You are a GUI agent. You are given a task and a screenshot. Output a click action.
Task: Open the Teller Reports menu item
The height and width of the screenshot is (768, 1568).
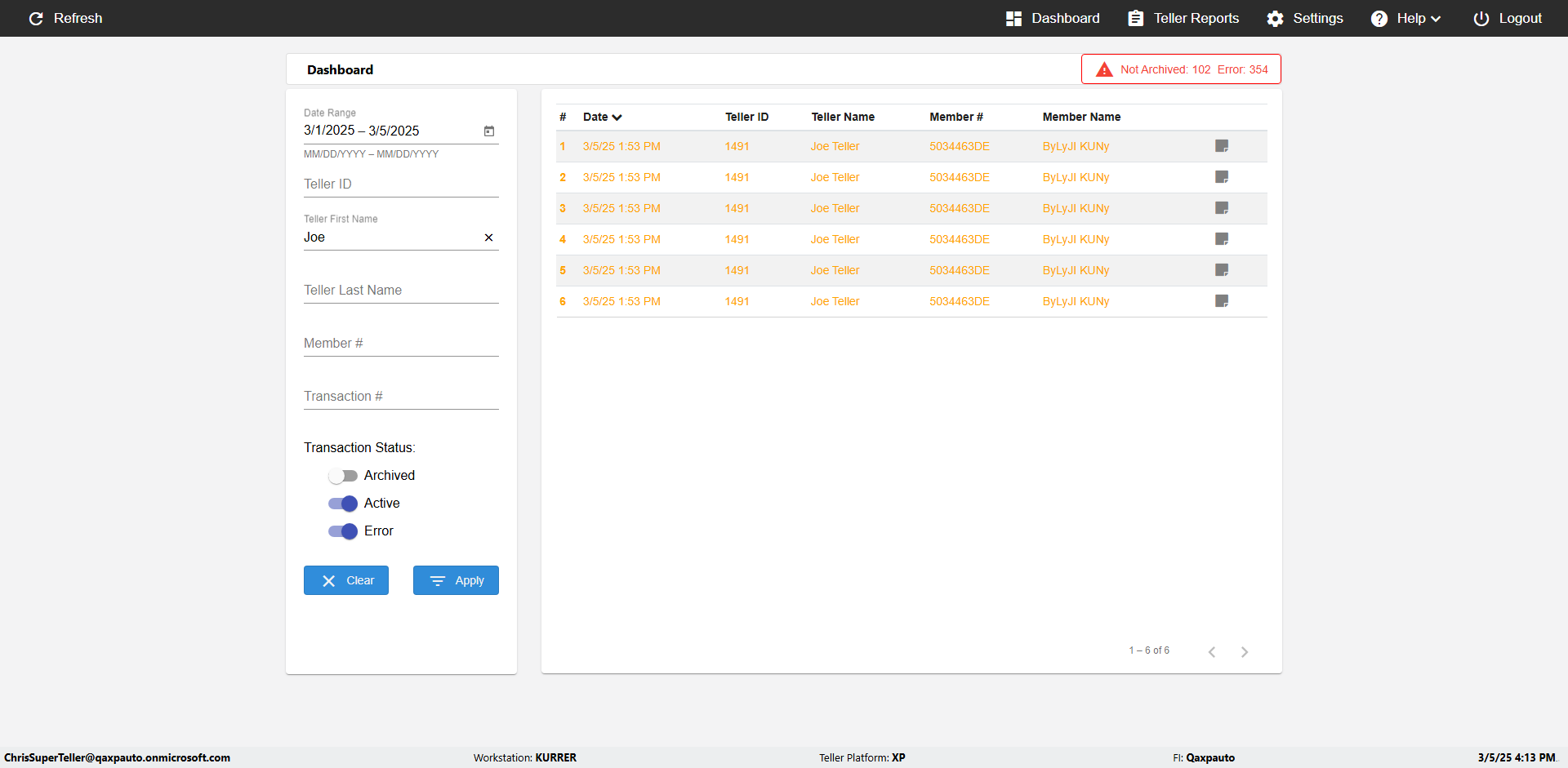click(1183, 18)
